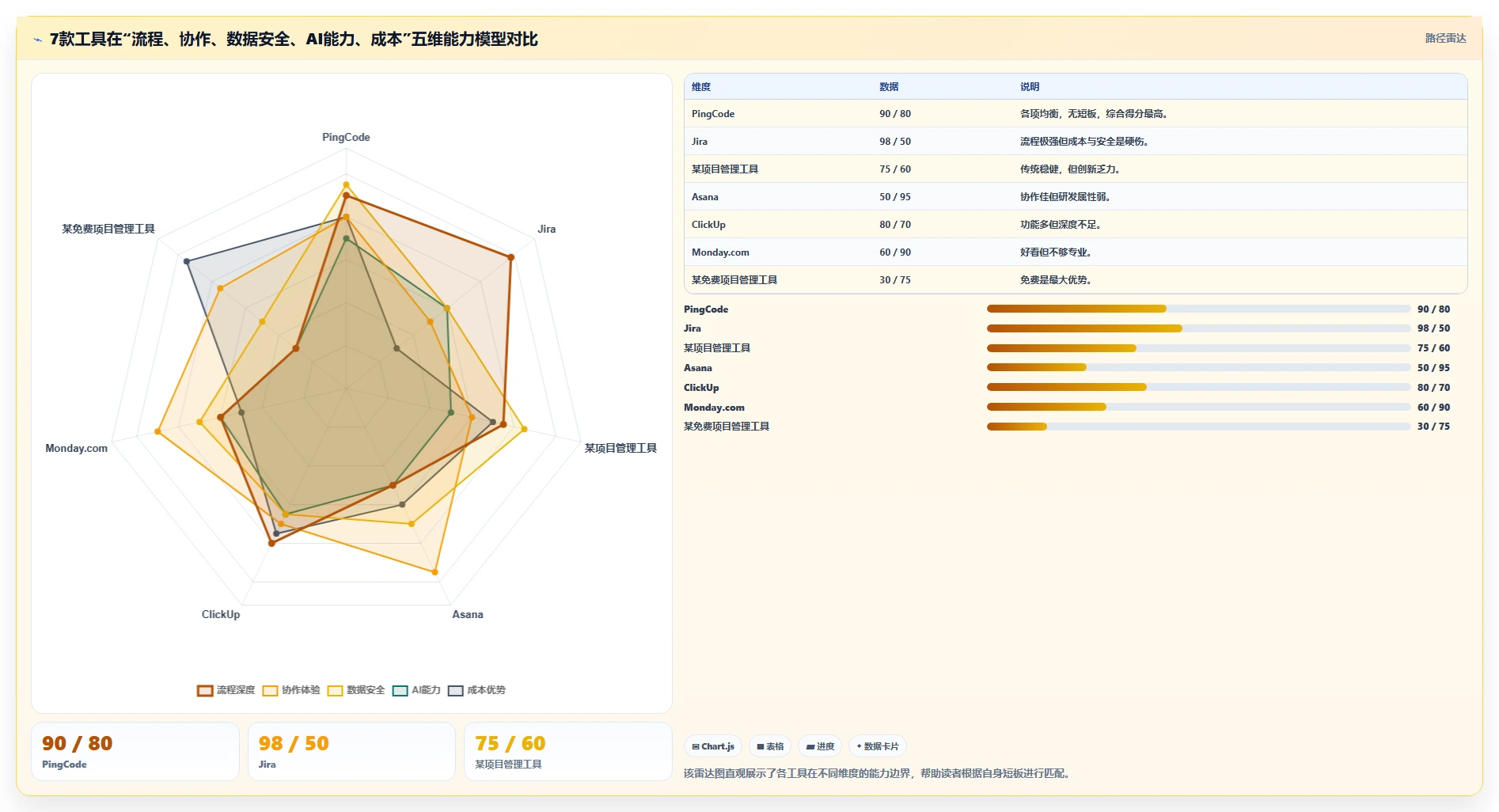
Task: Click the Monday.com axis label on radar
Action: (x=76, y=449)
